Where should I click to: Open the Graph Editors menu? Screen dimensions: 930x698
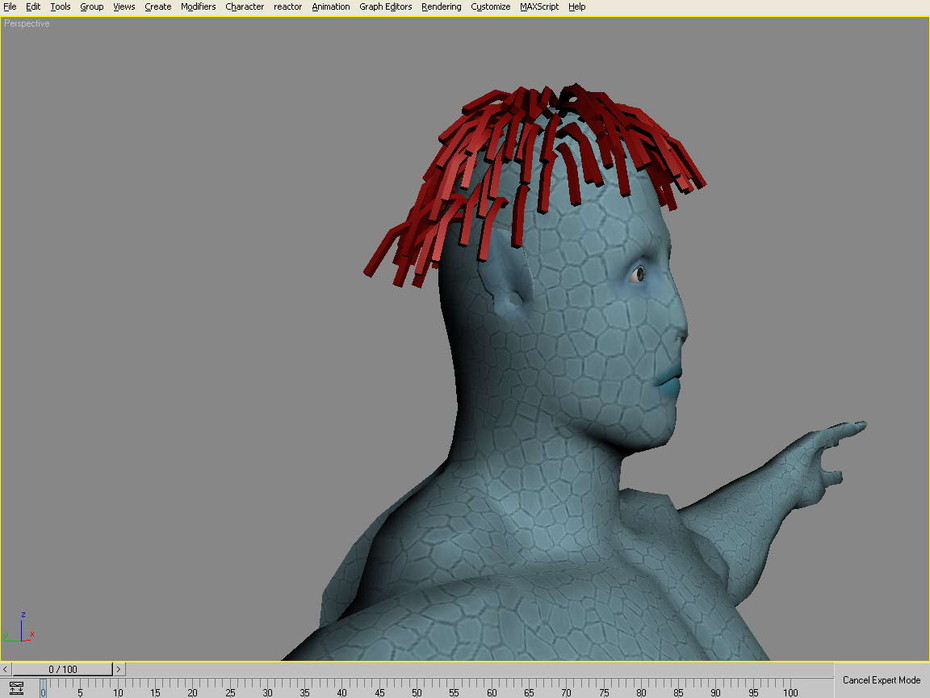point(386,7)
